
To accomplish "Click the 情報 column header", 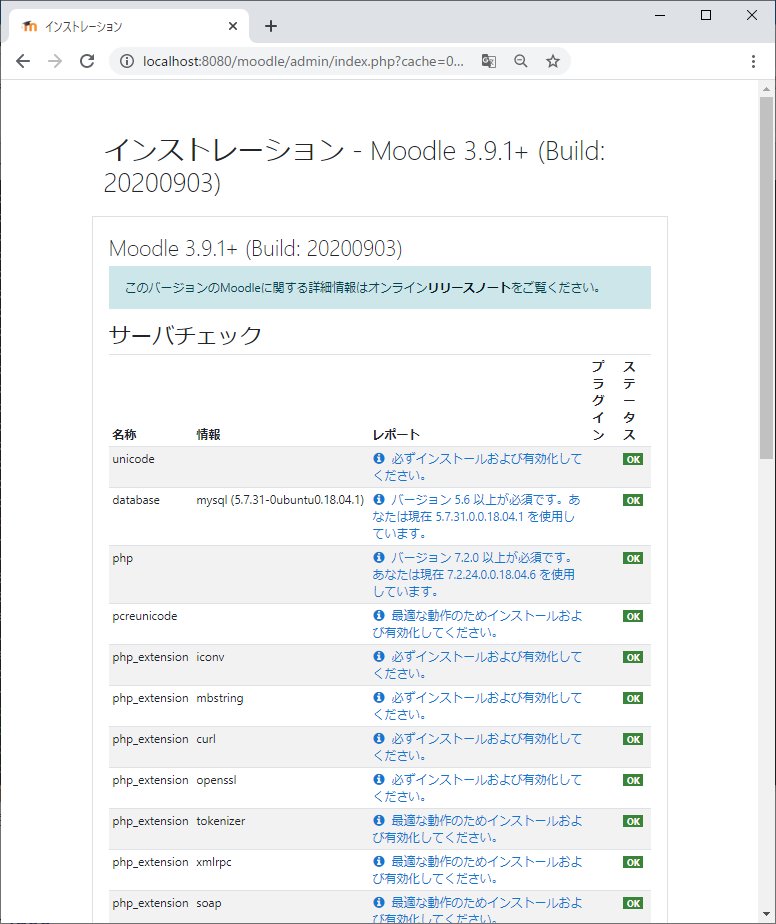I will pos(208,434).
